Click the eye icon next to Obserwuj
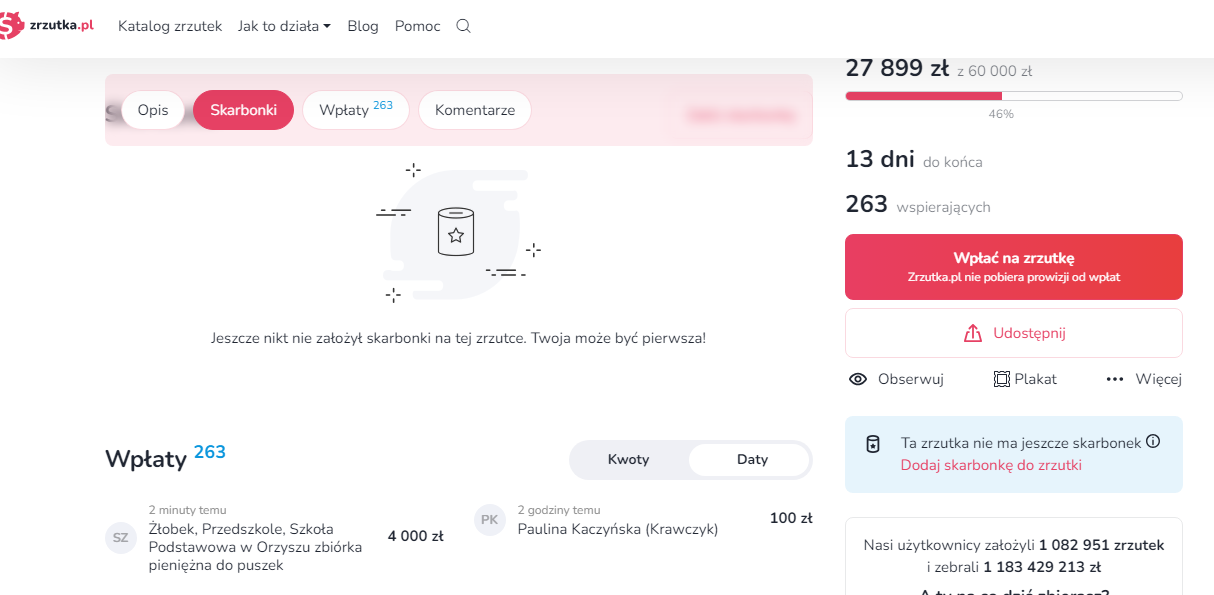Image resolution: width=1214 pixels, height=595 pixels. 857,379
